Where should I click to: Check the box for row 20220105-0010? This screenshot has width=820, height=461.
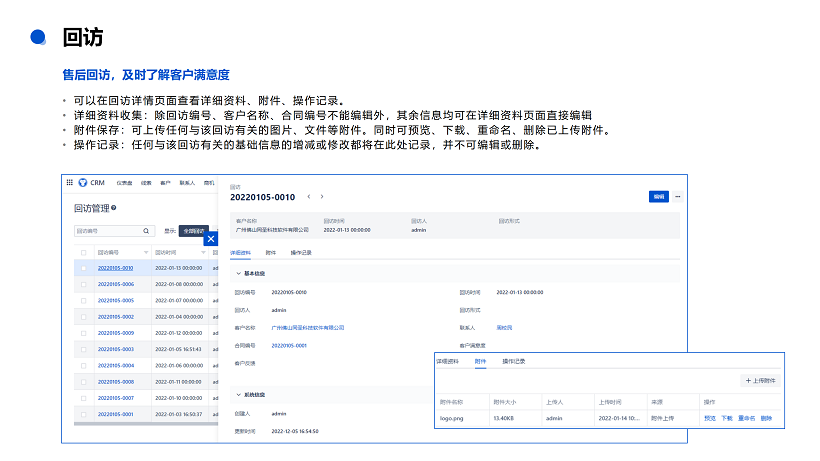click(x=84, y=268)
